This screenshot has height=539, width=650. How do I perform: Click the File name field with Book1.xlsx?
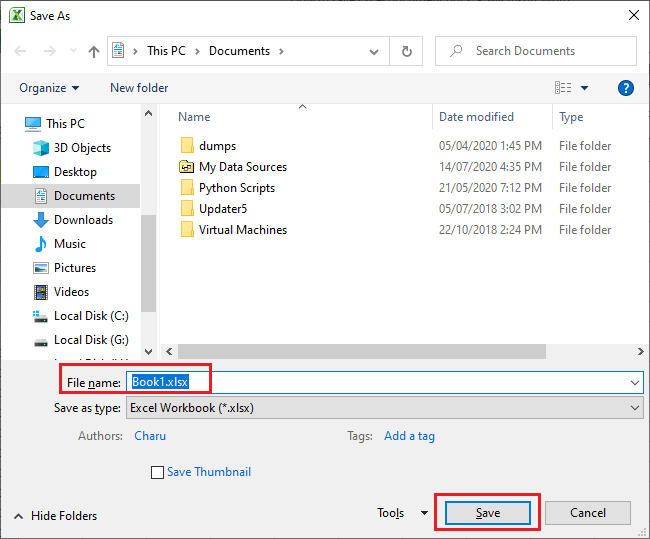[x=385, y=382]
